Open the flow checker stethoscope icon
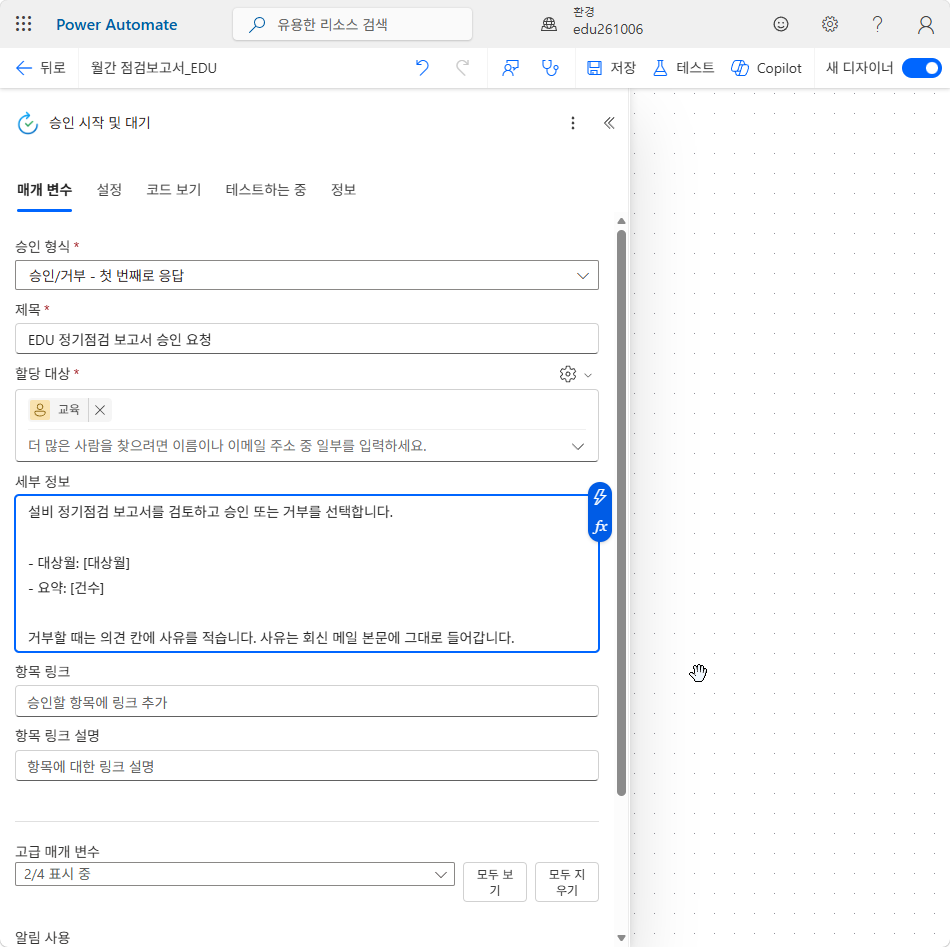This screenshot has width=950, height=947. click(x=550, y=68)
